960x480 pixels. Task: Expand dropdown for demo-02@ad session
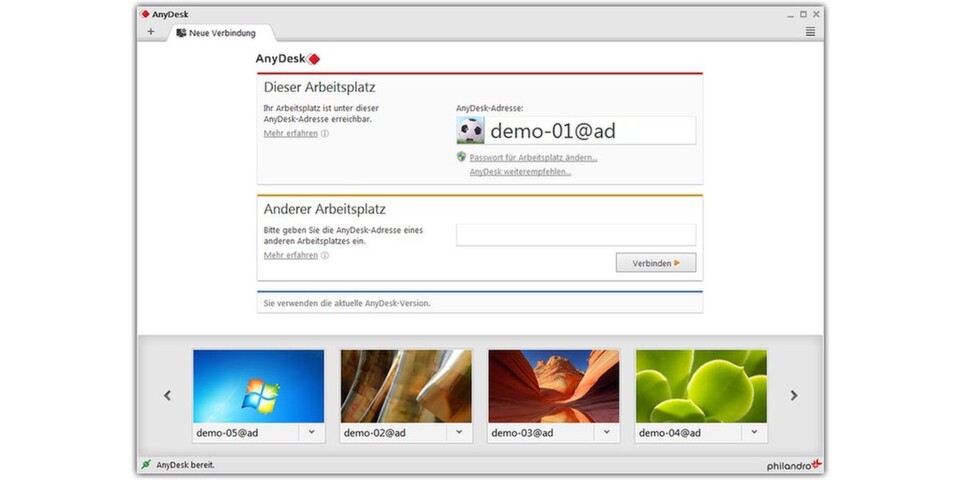[x=459, y=432]
